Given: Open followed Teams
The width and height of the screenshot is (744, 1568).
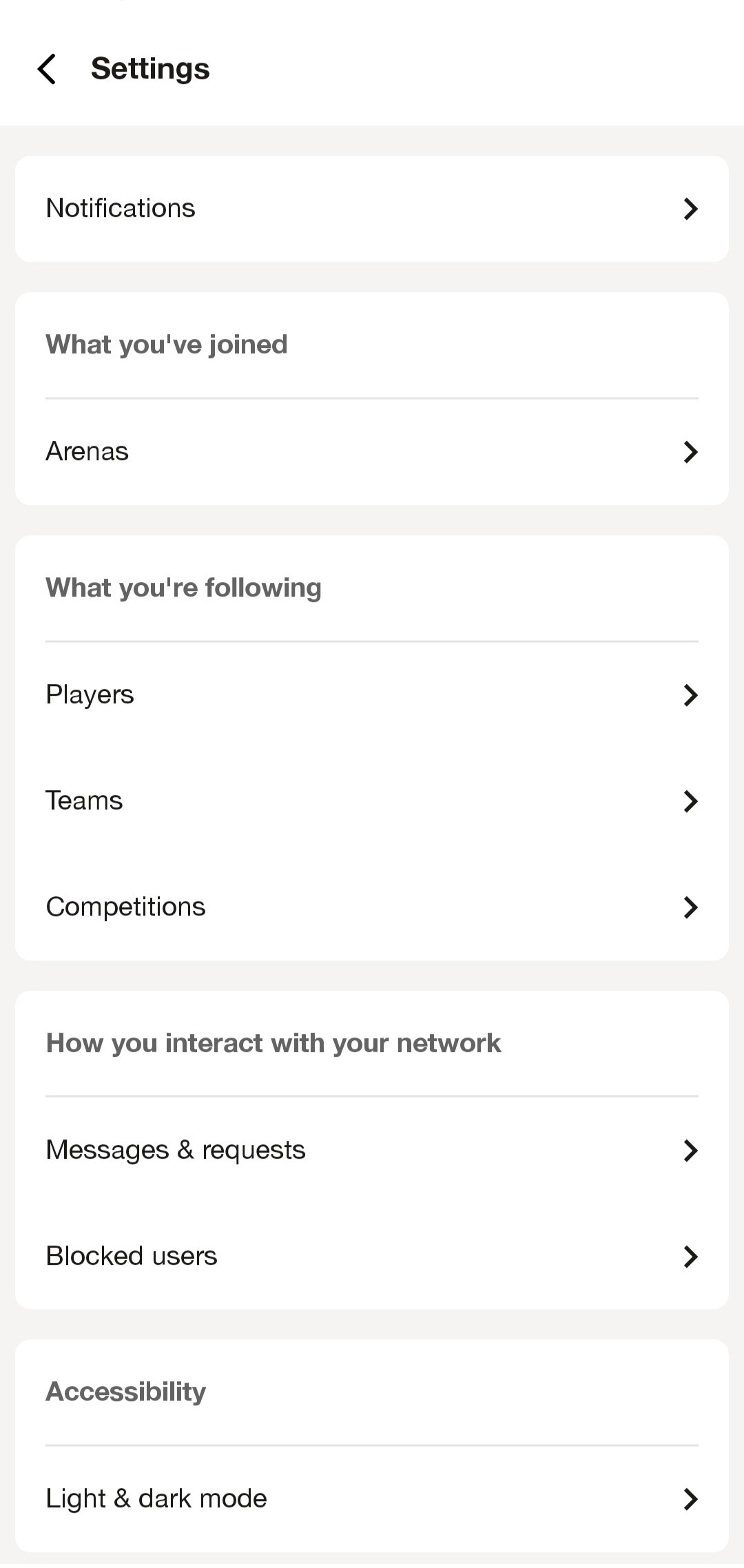Looking at the screenshot, I should tap(84, 801).
